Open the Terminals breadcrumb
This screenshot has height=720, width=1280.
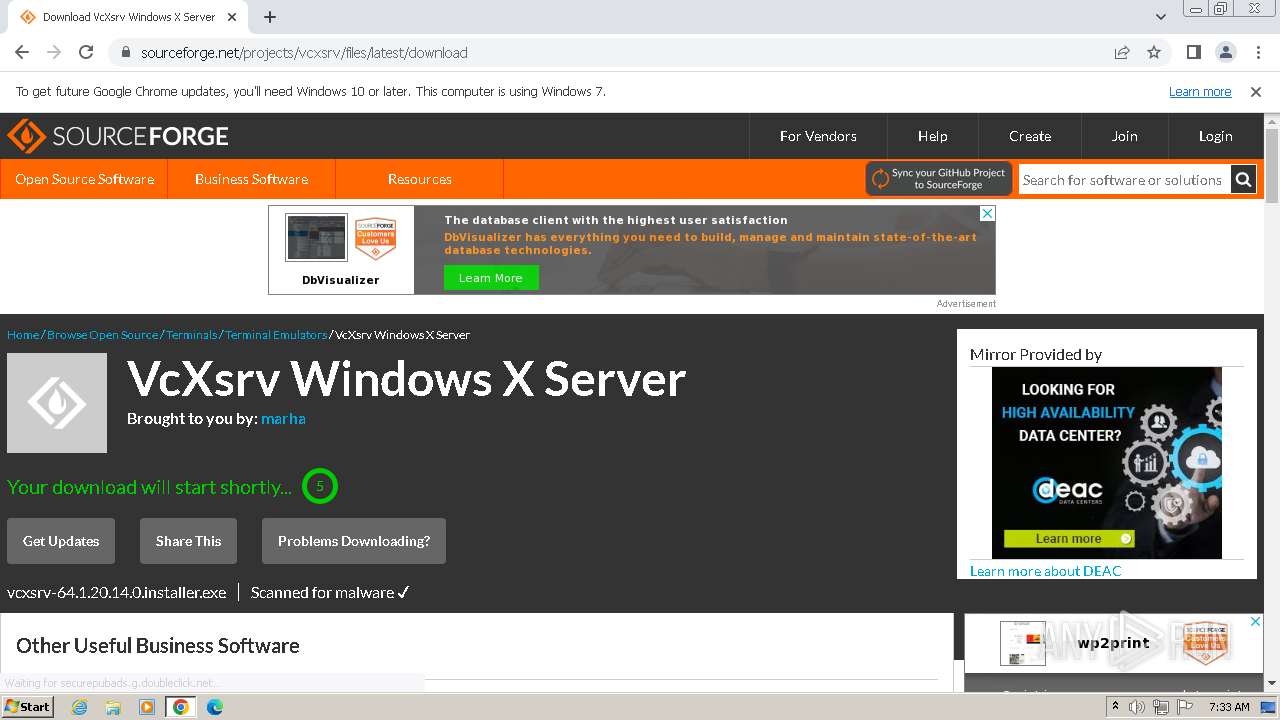191,335
